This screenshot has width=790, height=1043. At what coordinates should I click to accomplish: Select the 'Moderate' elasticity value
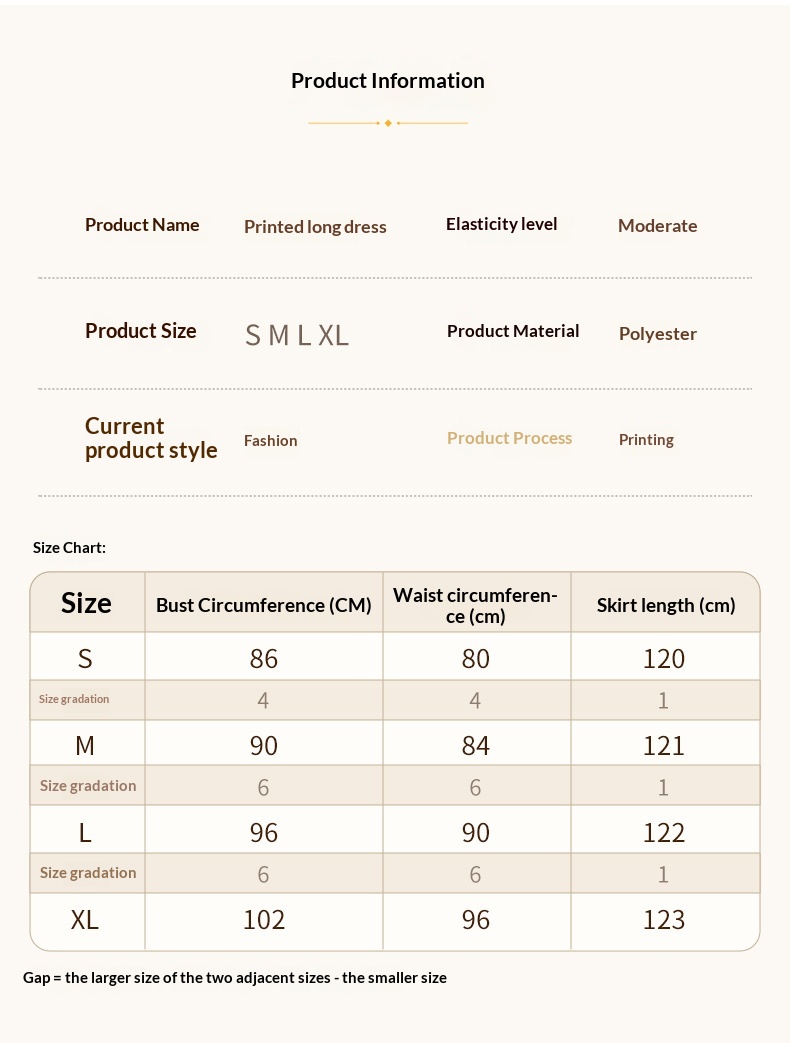click(x=657, y=226)
